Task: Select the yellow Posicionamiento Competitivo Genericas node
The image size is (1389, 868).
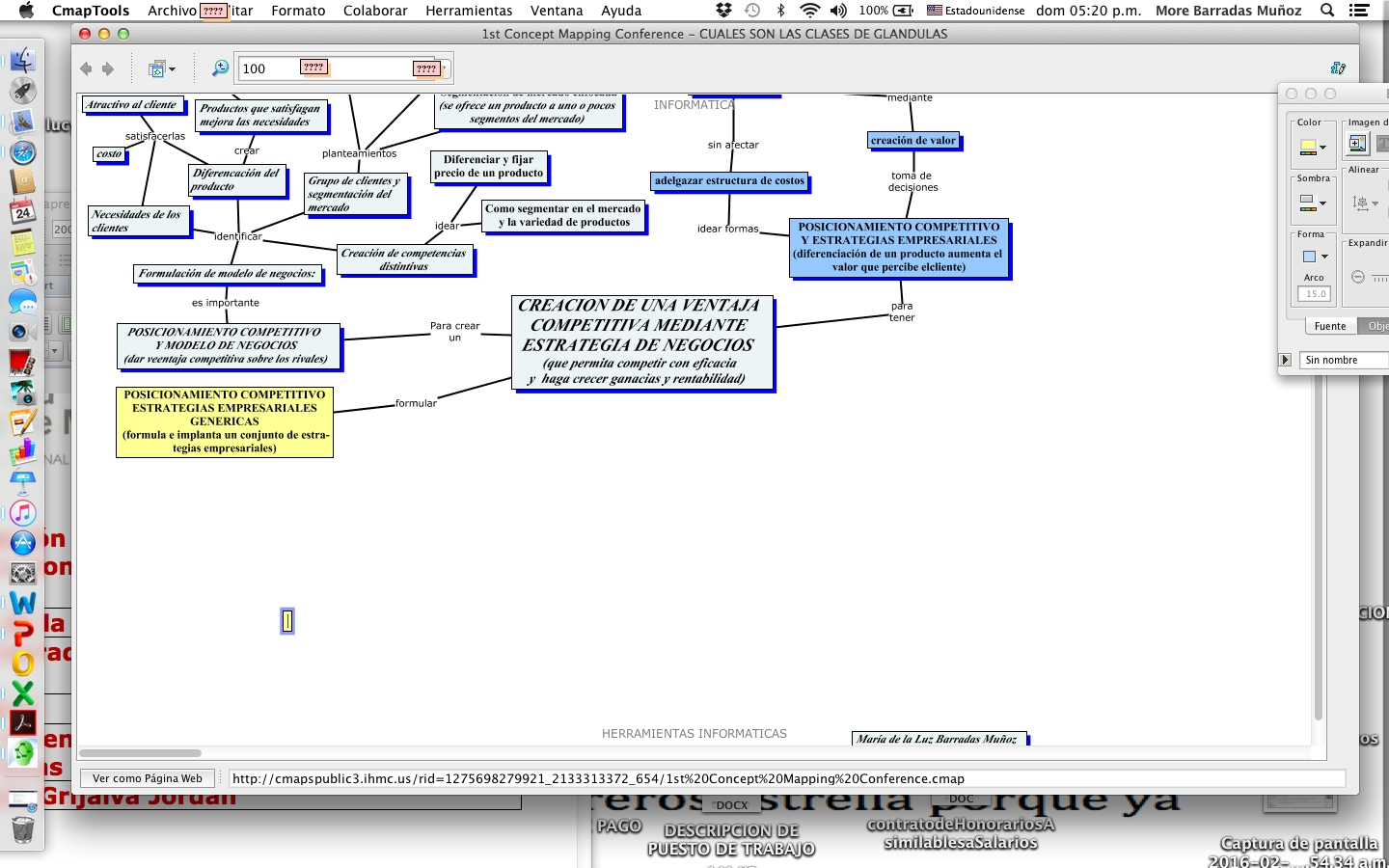Action: click(x=225, y=421)
